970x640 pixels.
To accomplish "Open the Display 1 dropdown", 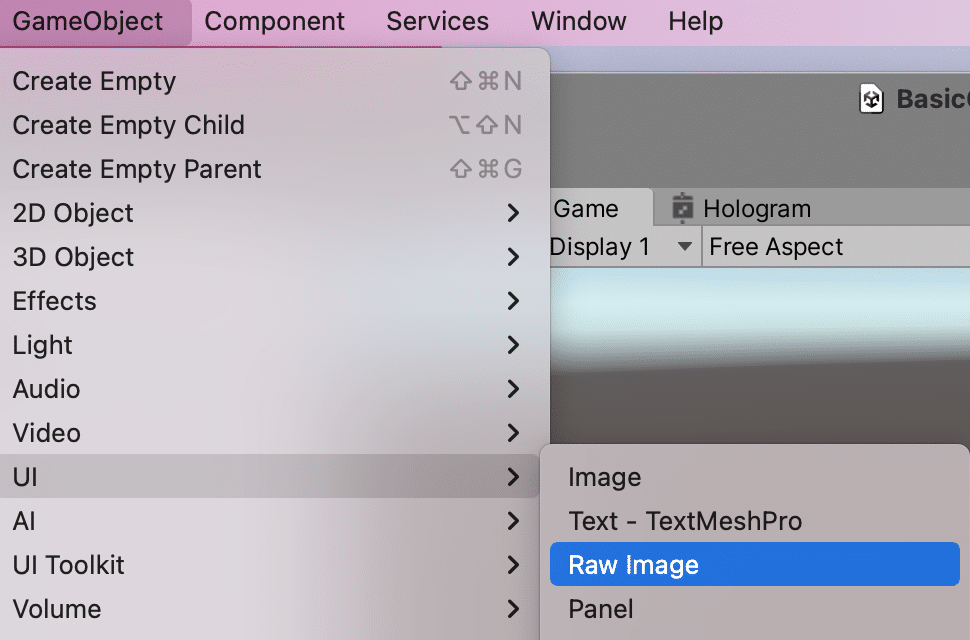I will (623, 247).
